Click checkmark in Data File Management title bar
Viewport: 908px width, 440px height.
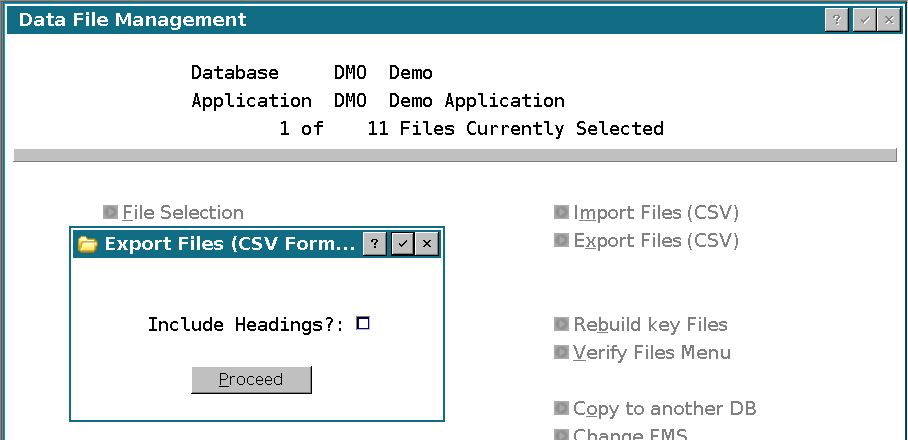pos(865,20)
